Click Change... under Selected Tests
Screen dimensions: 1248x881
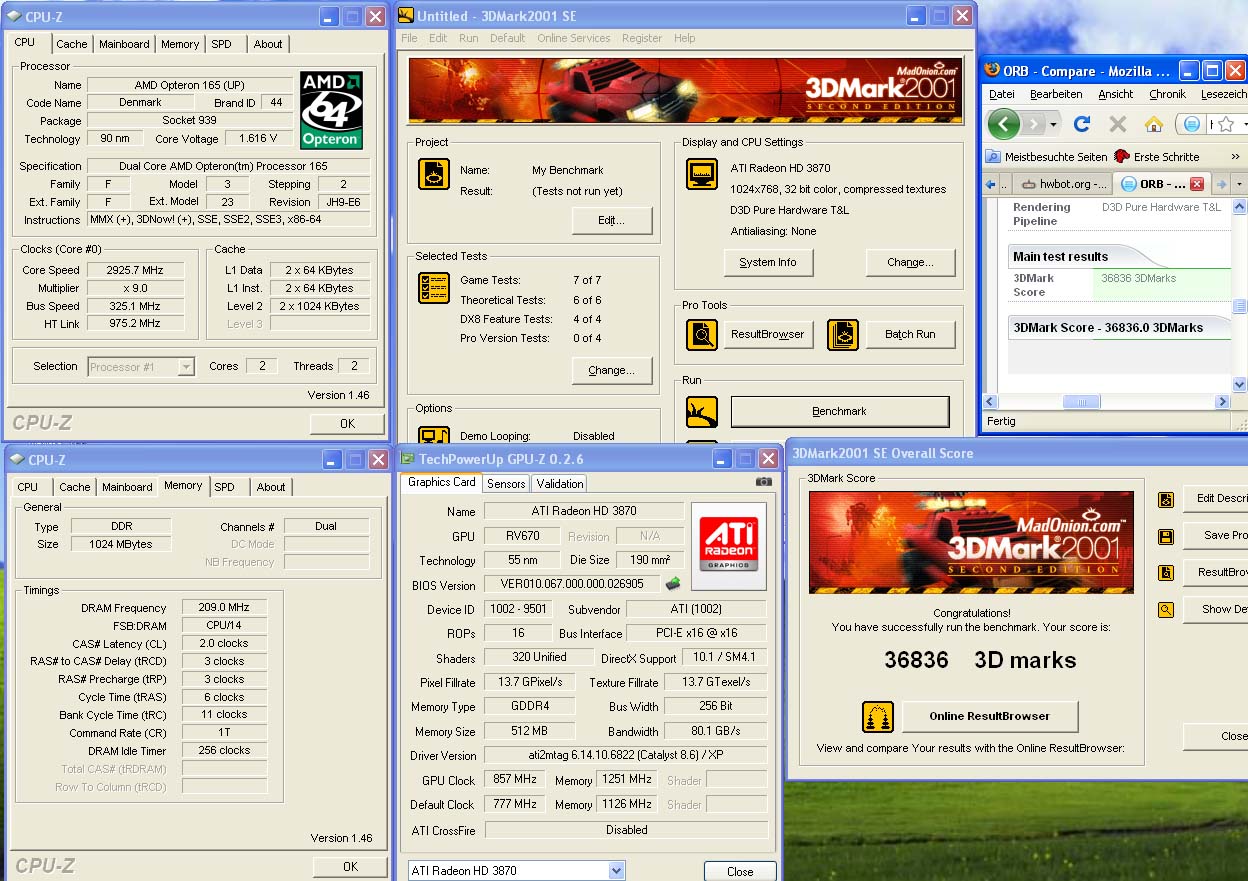pyautogui.click(x=612, y=370)
